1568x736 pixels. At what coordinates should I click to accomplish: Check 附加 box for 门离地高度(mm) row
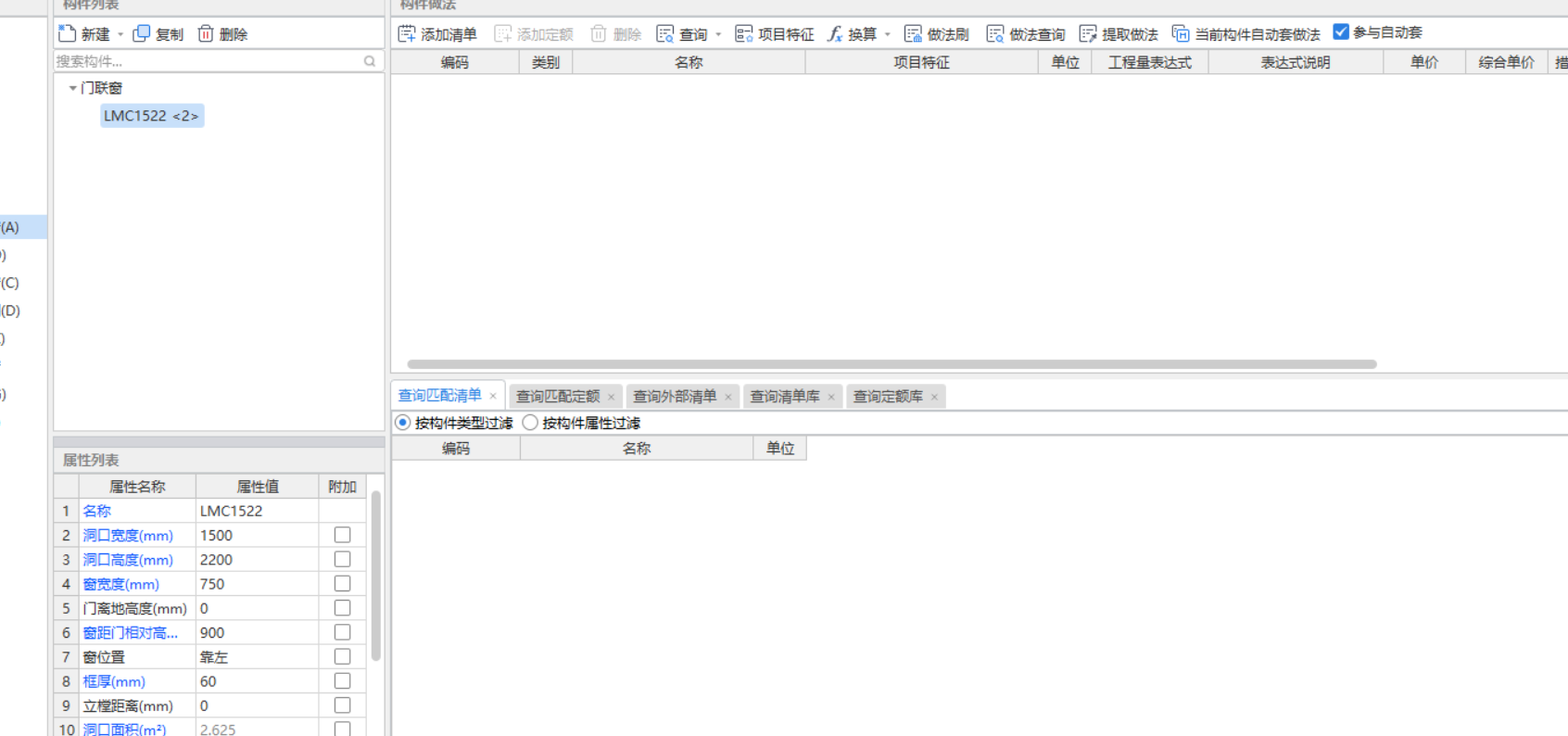pyautogui.click(x=342, y=607)
